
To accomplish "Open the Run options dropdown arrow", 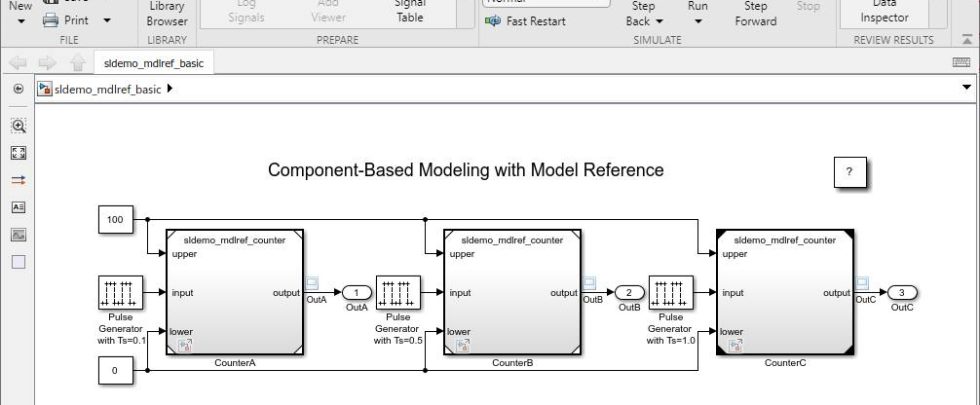I will point(698,22).
